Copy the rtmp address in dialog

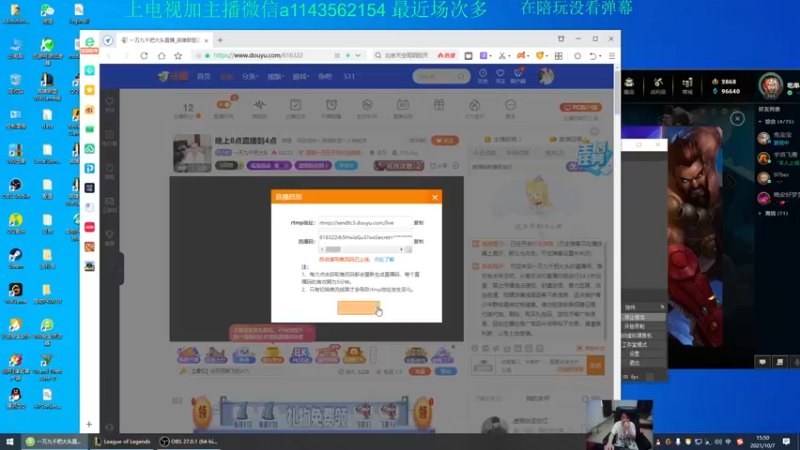418,223
